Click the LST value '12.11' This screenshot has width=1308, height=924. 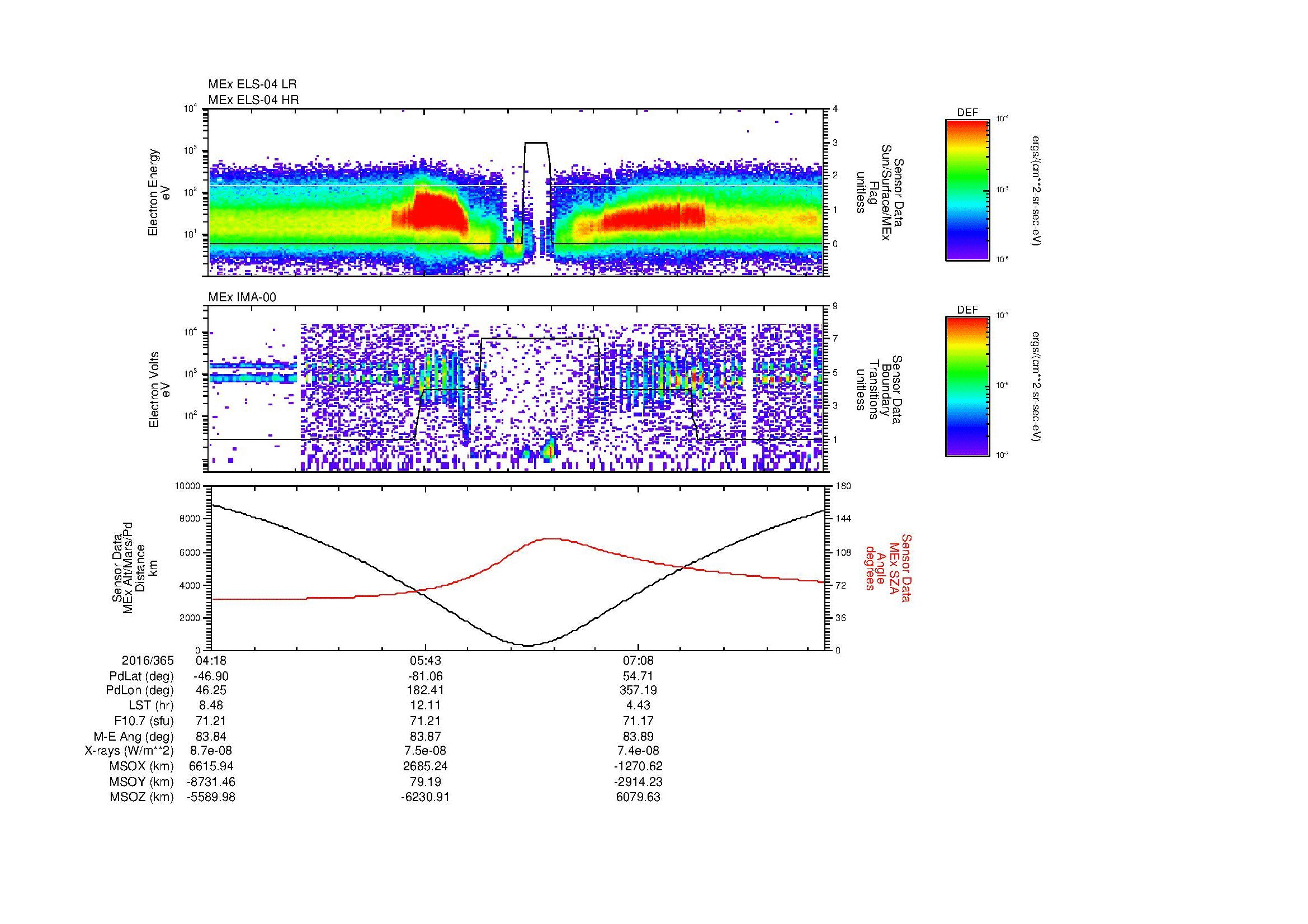pos(425,705)
